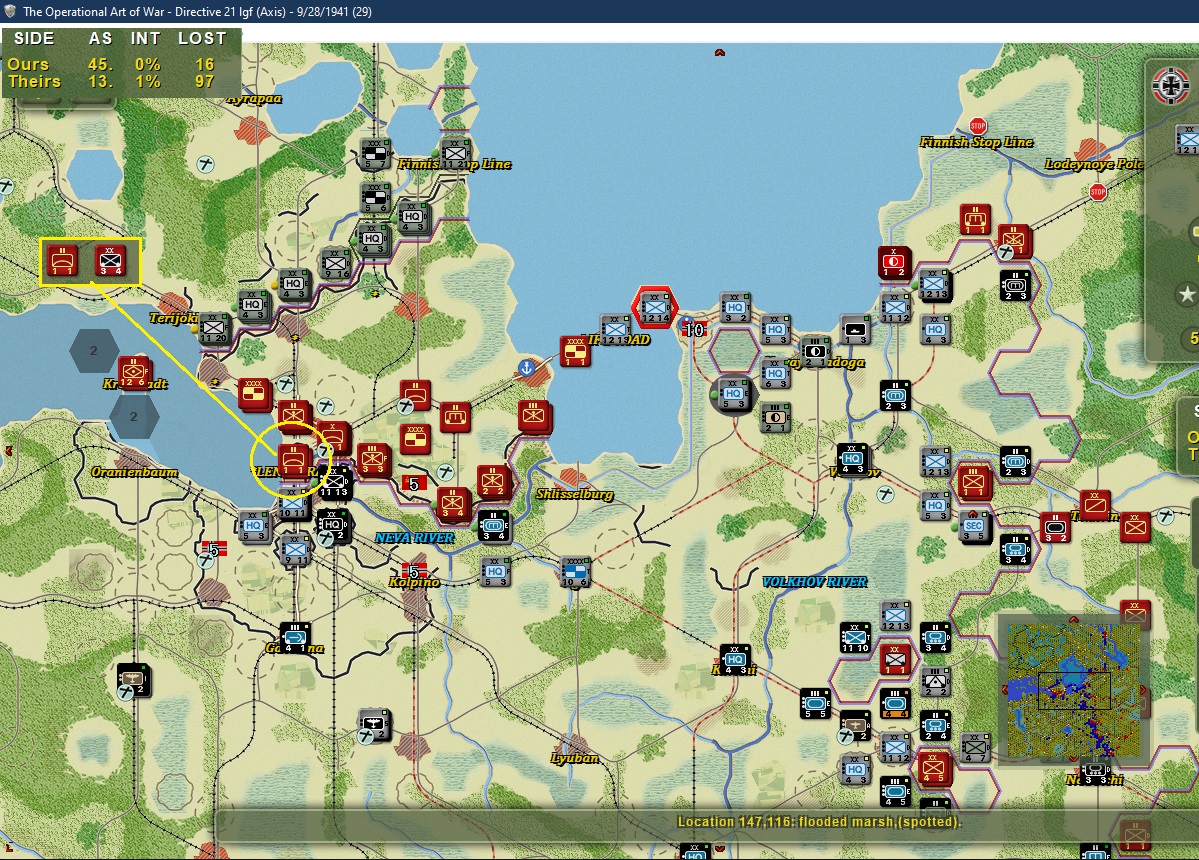1199x860 pixels.
Task: Select the gray III 2-2 mountain unit
Action: pos(934,681)
